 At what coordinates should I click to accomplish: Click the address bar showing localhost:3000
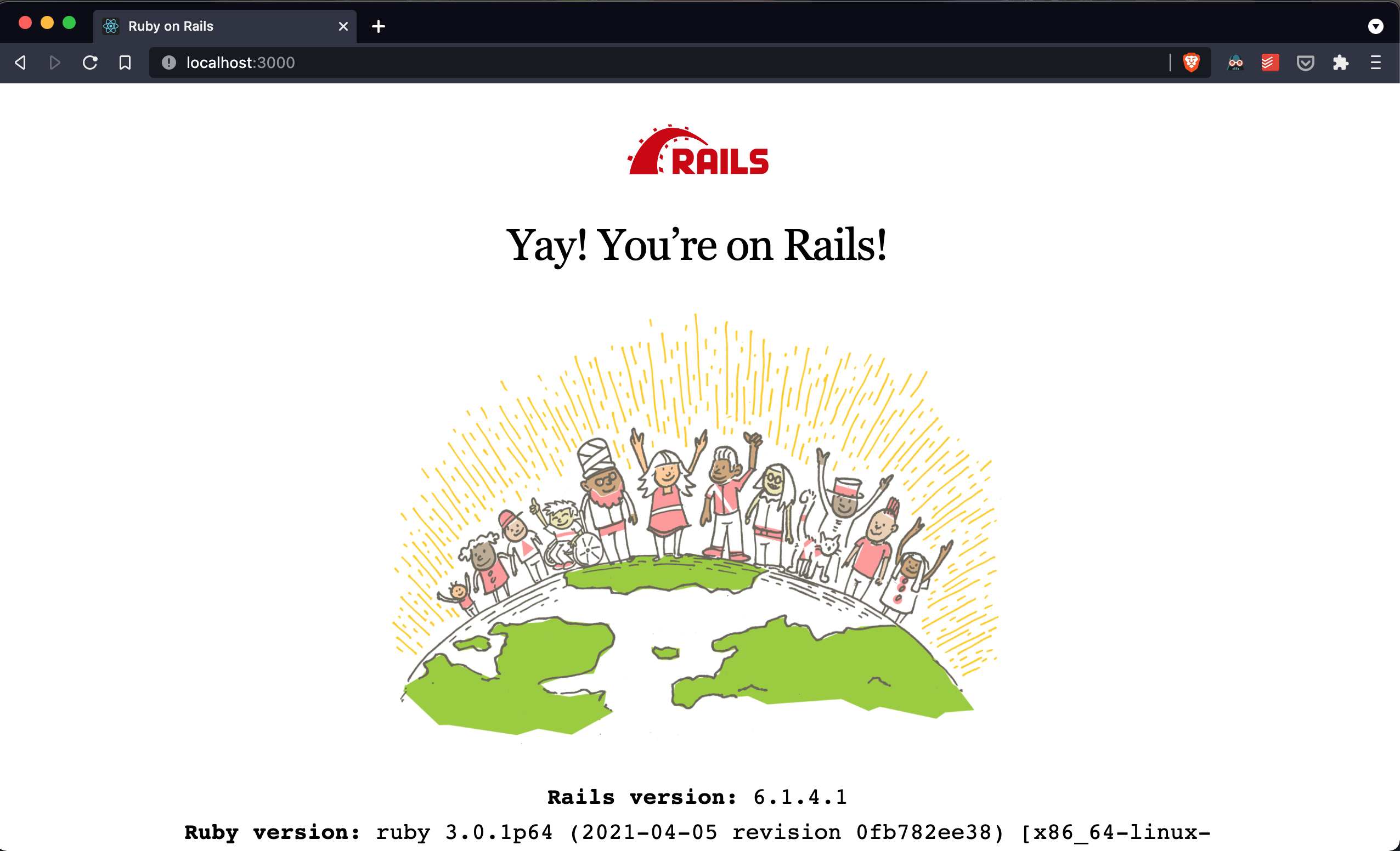(x=240, y=63)
